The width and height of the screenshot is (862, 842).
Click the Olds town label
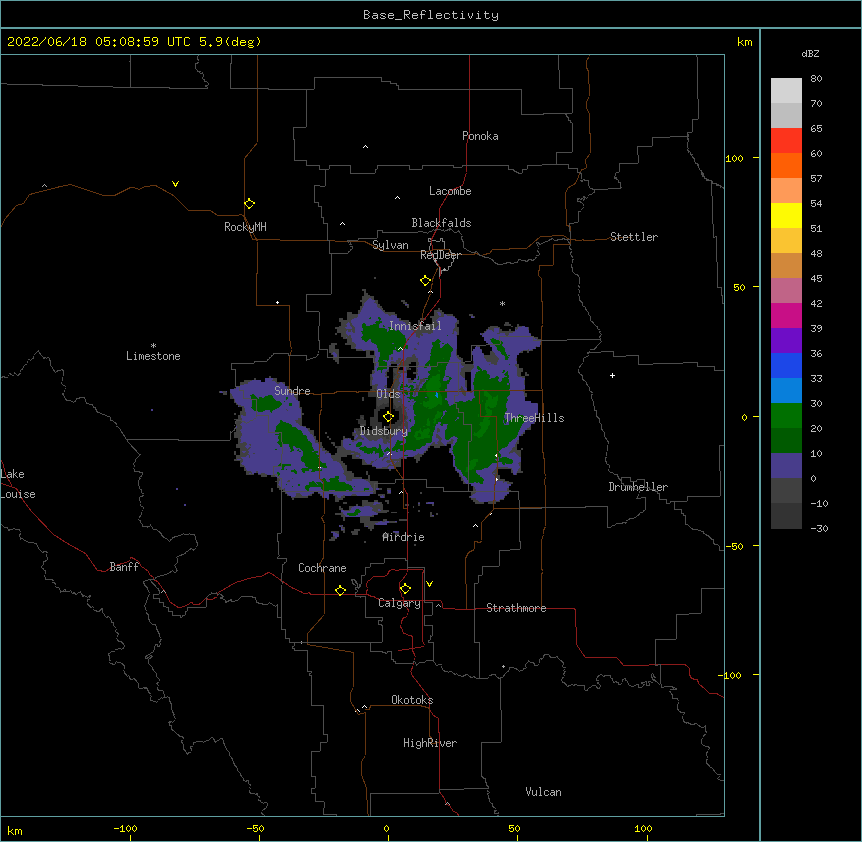pos(388,394)
